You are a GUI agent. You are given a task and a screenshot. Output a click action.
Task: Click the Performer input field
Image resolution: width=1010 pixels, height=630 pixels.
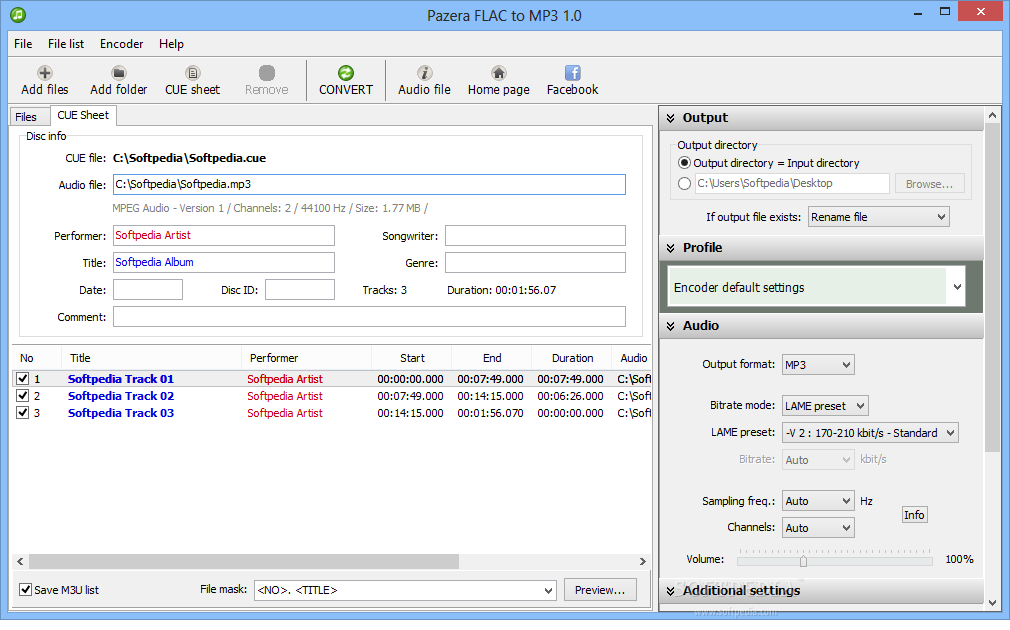coord(224,236)
